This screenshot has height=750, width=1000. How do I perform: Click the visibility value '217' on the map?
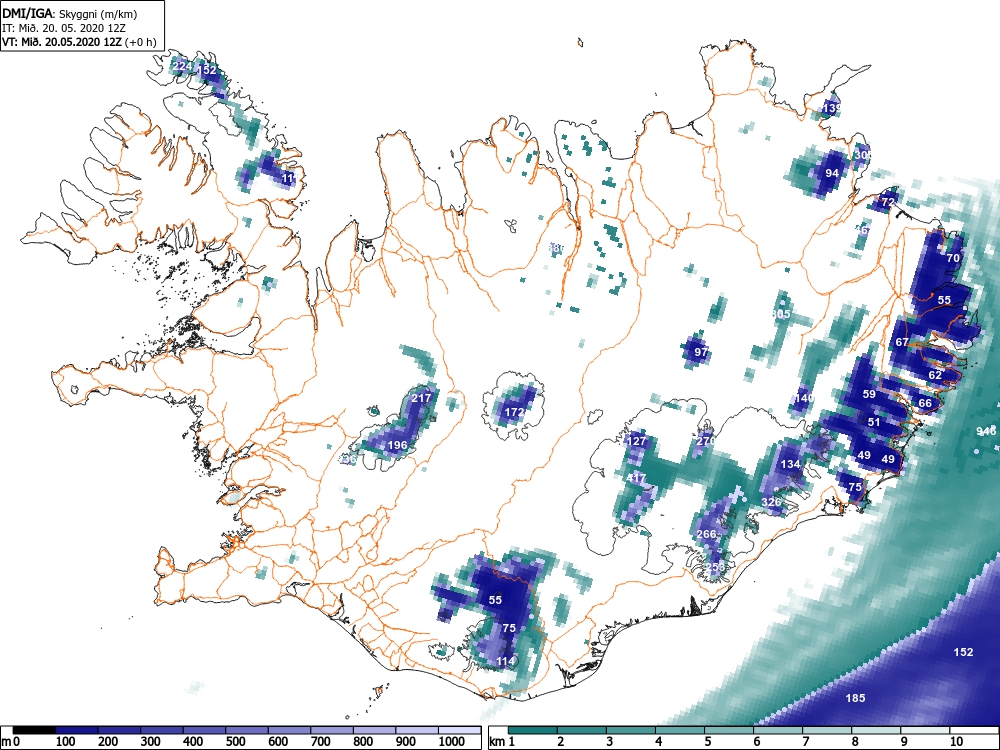(x=421, y=398)
